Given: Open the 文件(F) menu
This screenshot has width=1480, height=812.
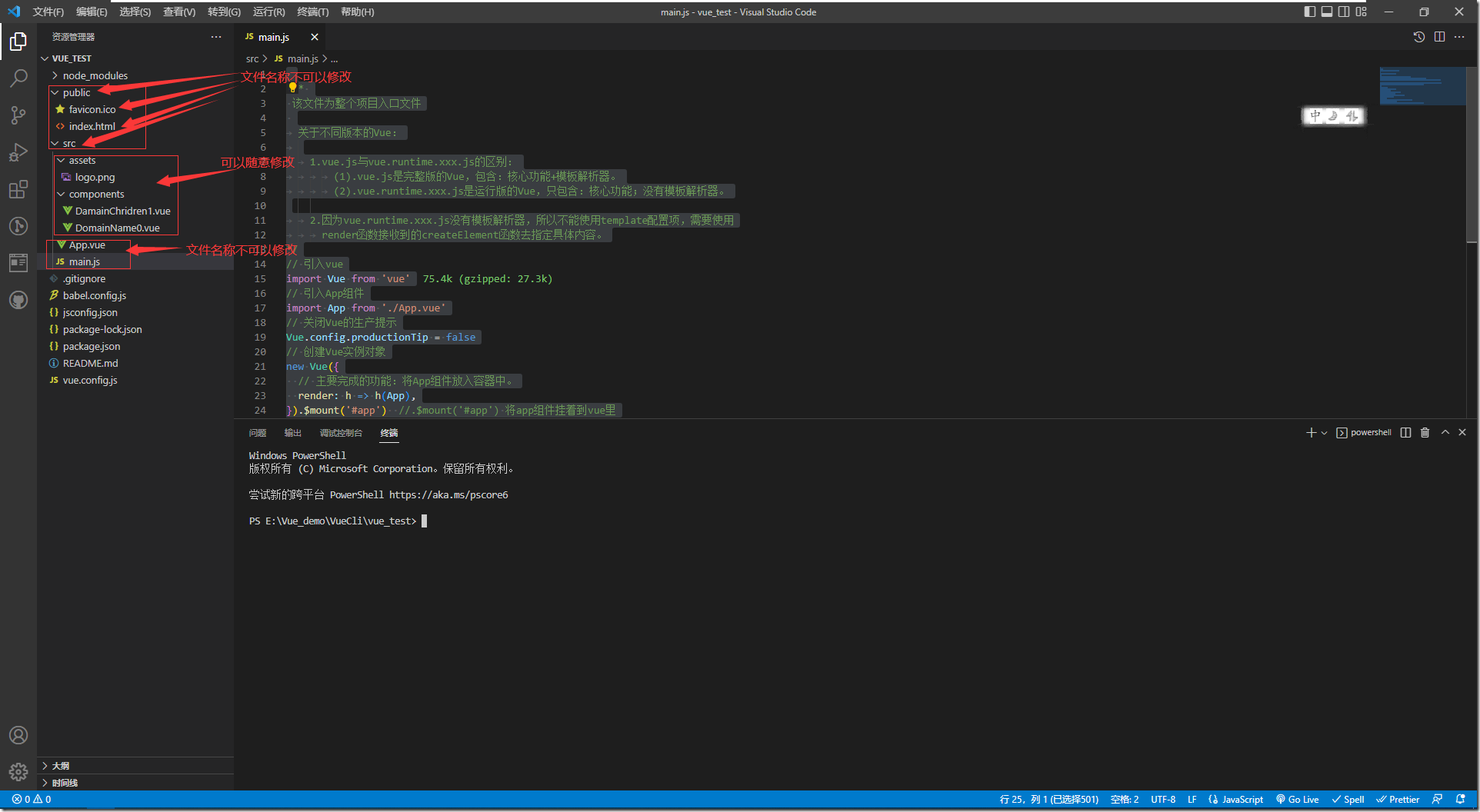Looking at the screenshot, I should tap(48, 12).
